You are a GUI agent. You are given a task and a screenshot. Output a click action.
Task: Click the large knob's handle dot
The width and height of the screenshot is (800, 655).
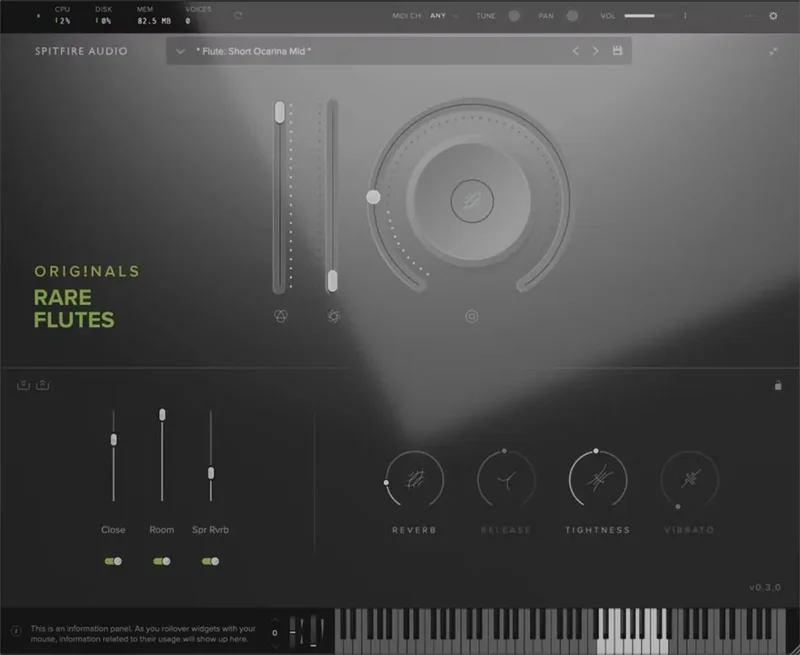[x=373, y=197]
